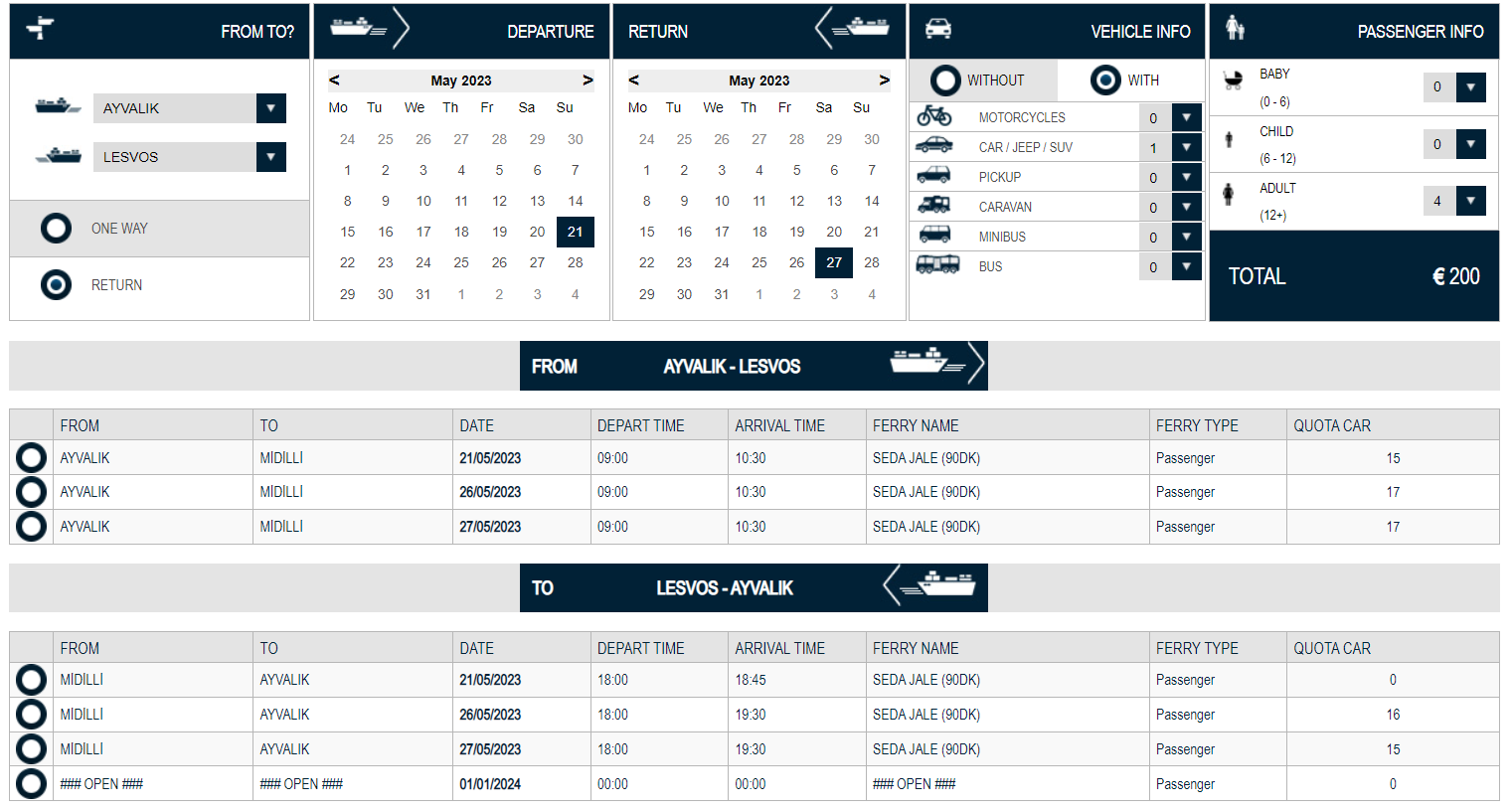1512x811 pixels.
Task: Expand the Car / Jeep / SUV quantity dropdown
Action: point(1186,147)
